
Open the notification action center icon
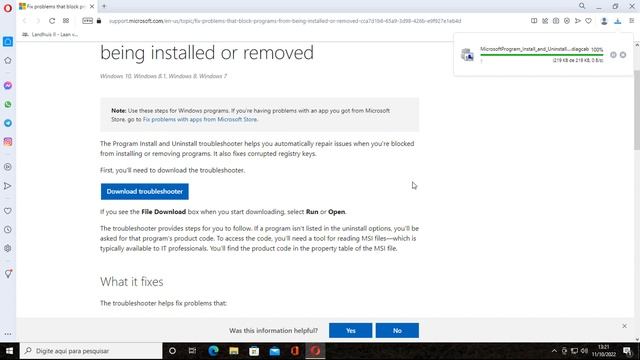[x=627, y=351]
